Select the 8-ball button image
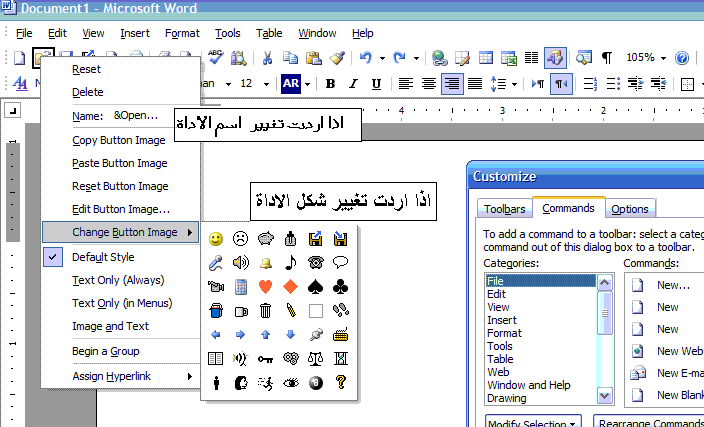The width and height of the screenshot is (704, 427). click(x=316, y=383)
